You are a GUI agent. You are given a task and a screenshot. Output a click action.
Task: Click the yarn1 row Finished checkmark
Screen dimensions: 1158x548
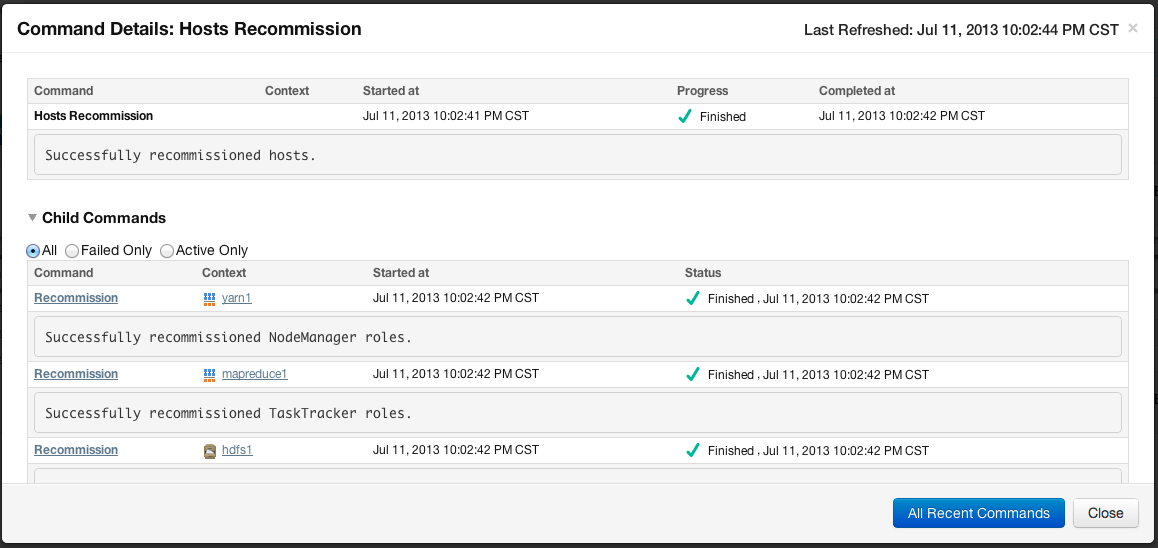point(692,298)
